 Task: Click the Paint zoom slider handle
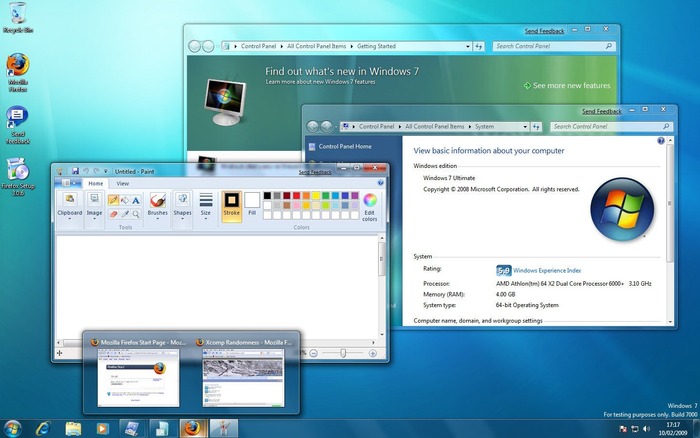[x=343, y=353]
